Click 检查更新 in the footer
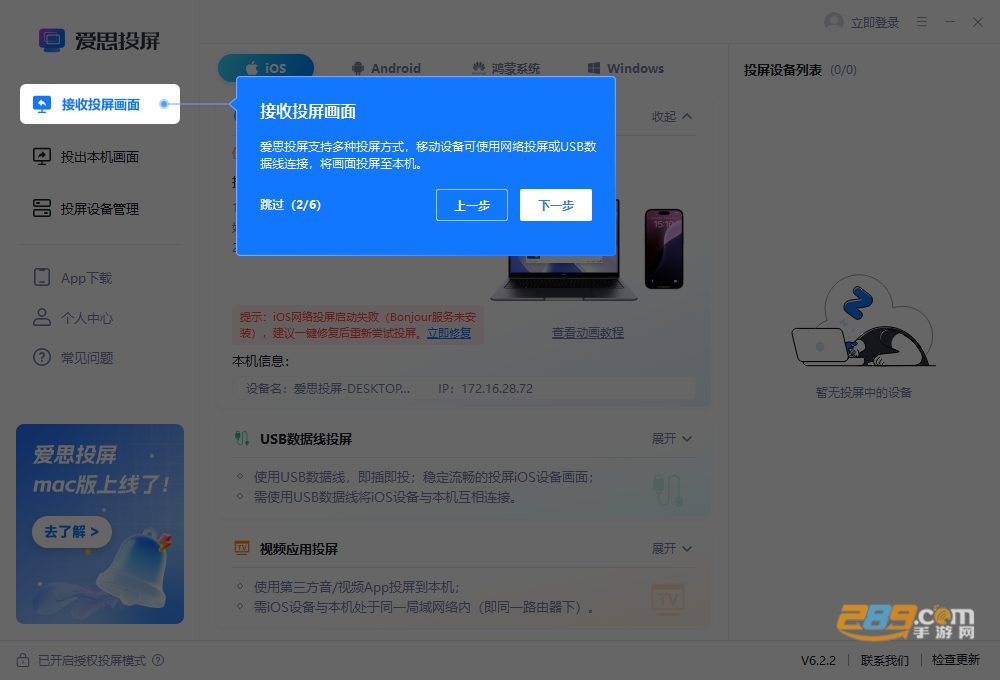 [955, 660]
